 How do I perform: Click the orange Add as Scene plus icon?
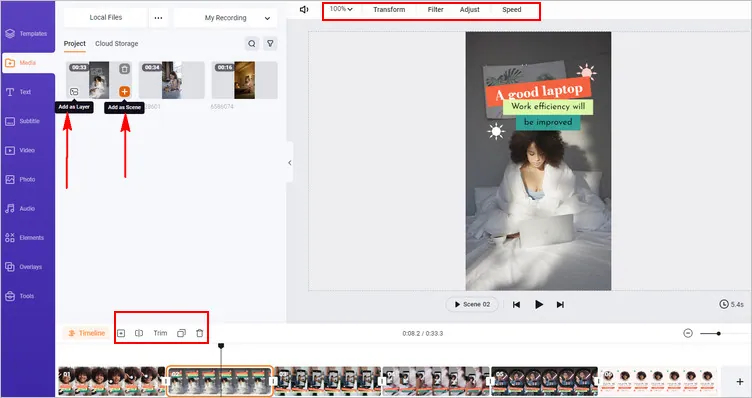(124, 92)
